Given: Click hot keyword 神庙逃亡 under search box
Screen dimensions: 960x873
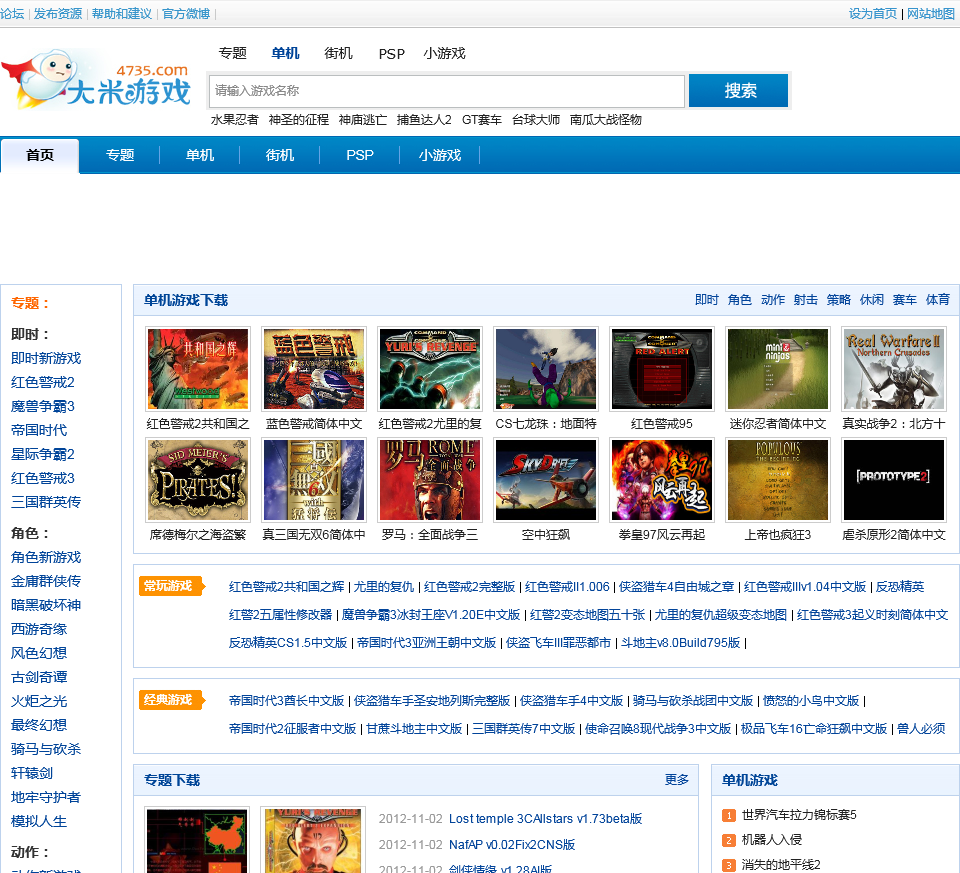Looking at the screenshot, I should (362, 119).
